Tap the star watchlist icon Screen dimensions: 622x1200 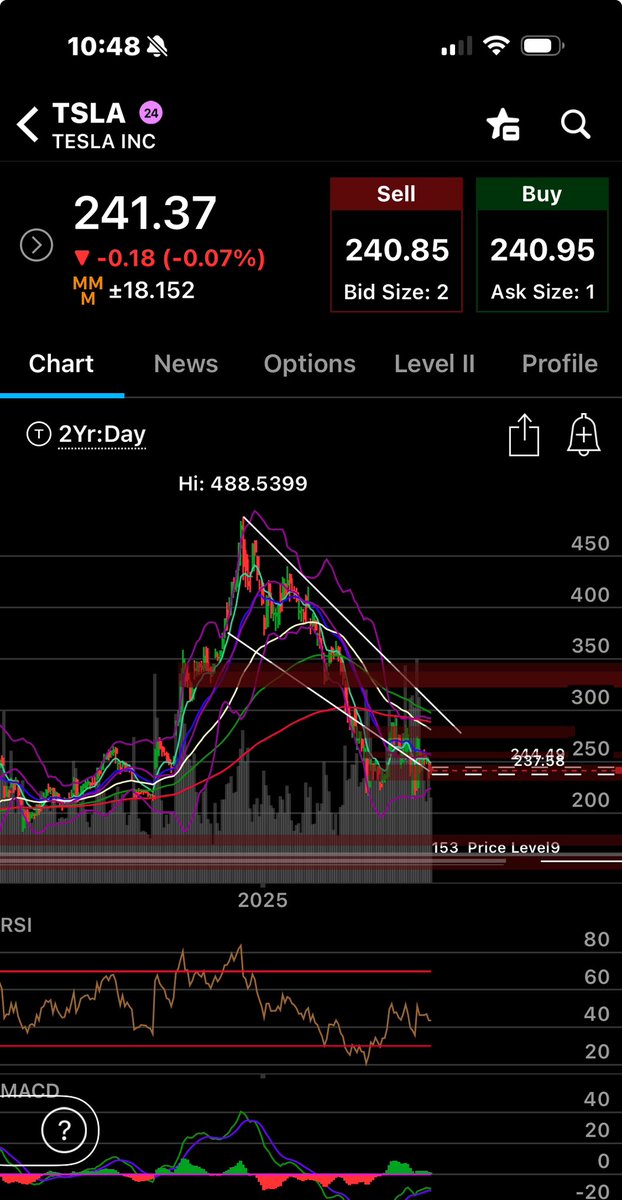(502, 125)
